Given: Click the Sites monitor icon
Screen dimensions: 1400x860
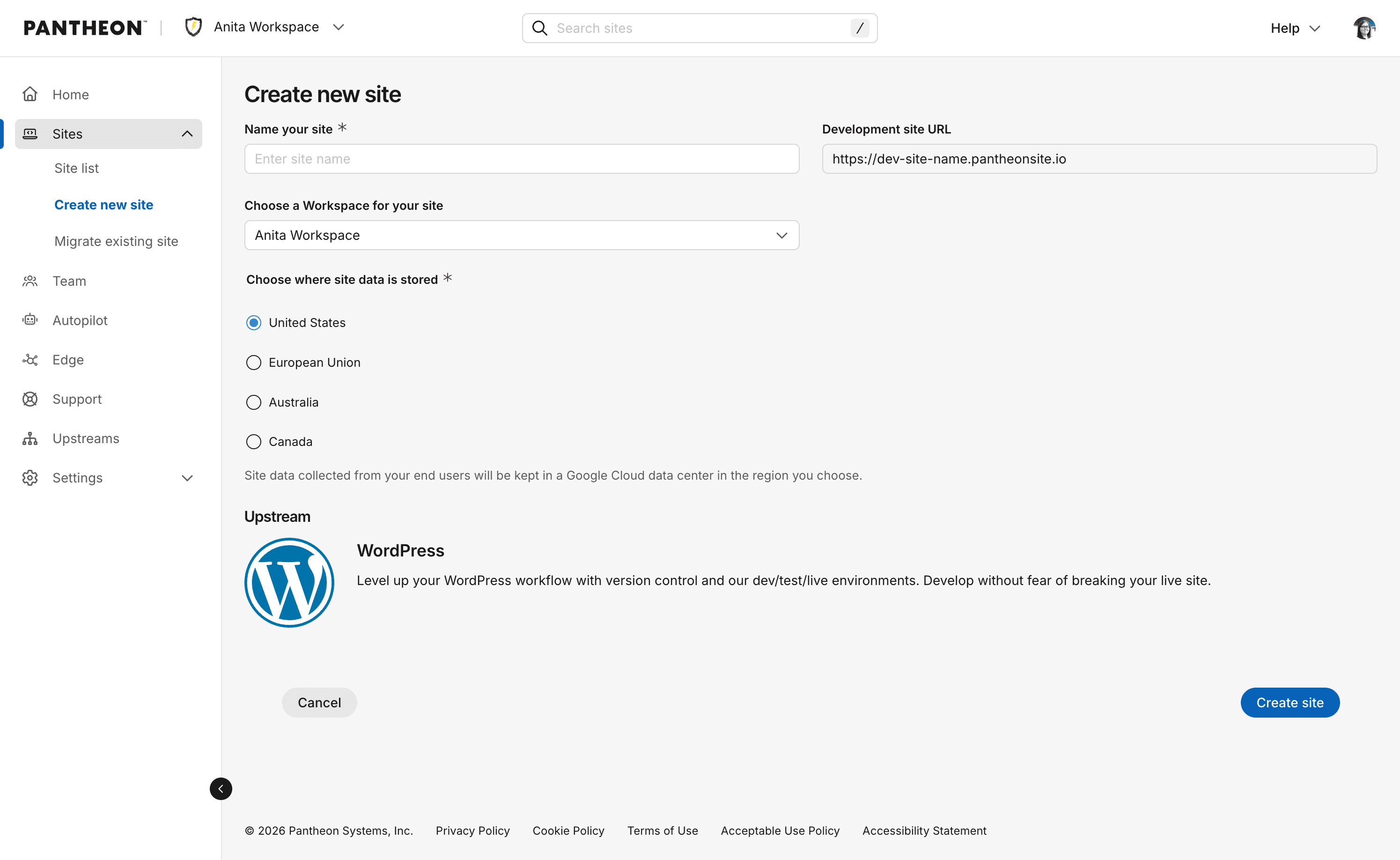Looking at the screenshot, I should click(30, 133).
